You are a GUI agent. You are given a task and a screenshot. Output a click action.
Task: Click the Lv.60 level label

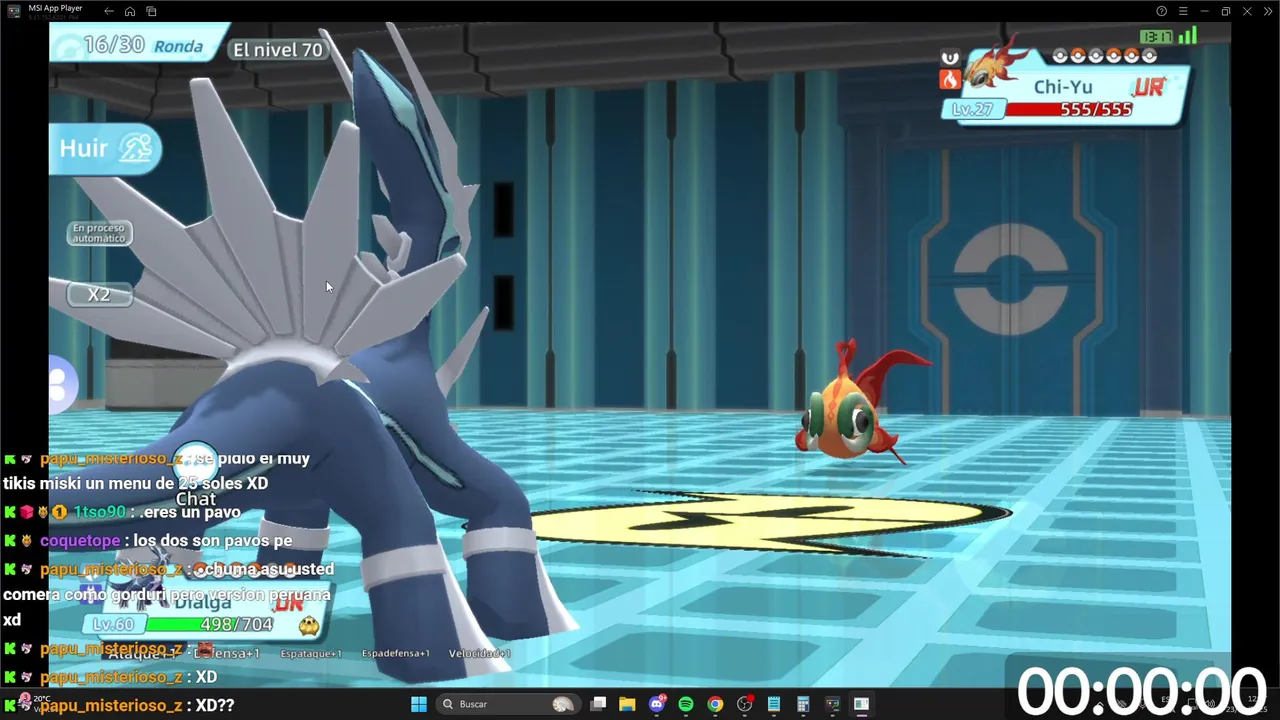(x=113, y=624)
